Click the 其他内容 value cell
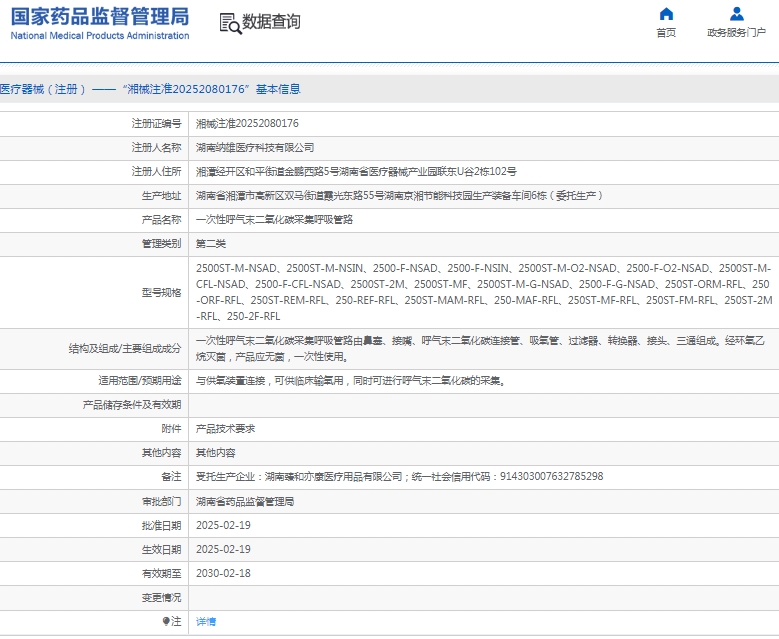The height and width of the screenshot is (639, 779). (x=215, y=453)
